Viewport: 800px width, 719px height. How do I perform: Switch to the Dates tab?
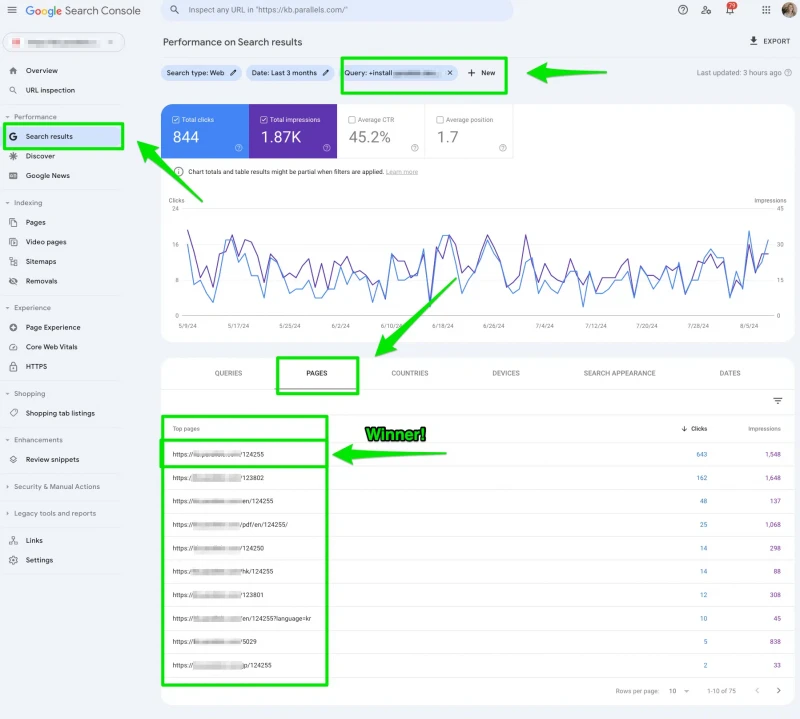[730, 373]
